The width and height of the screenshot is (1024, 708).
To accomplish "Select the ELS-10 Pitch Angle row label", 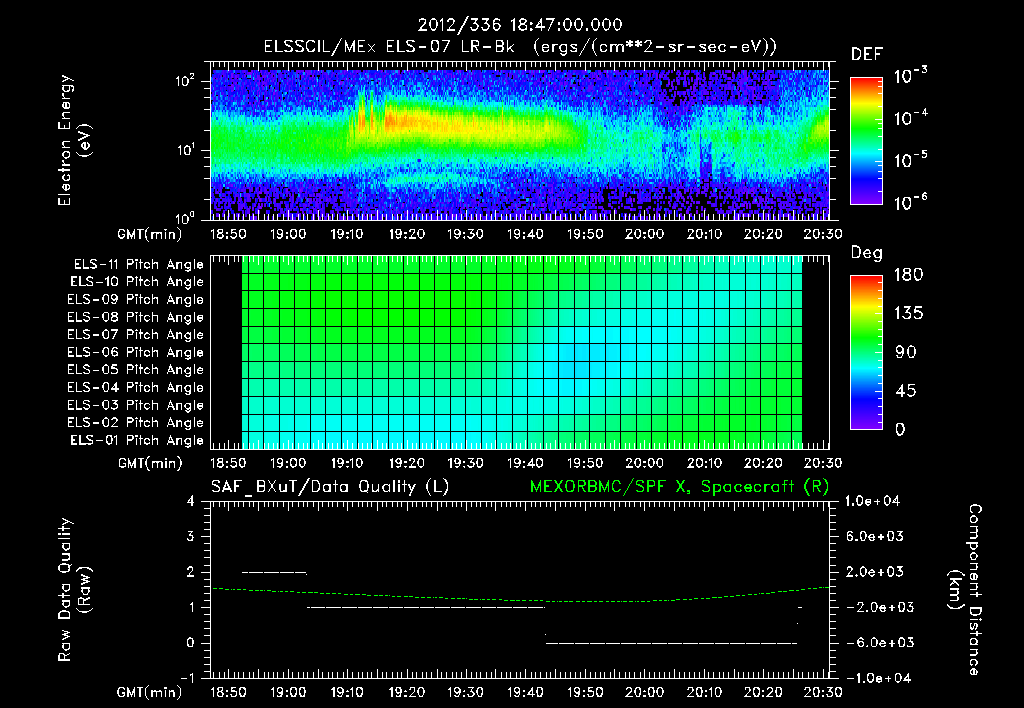I will [137, 282].
